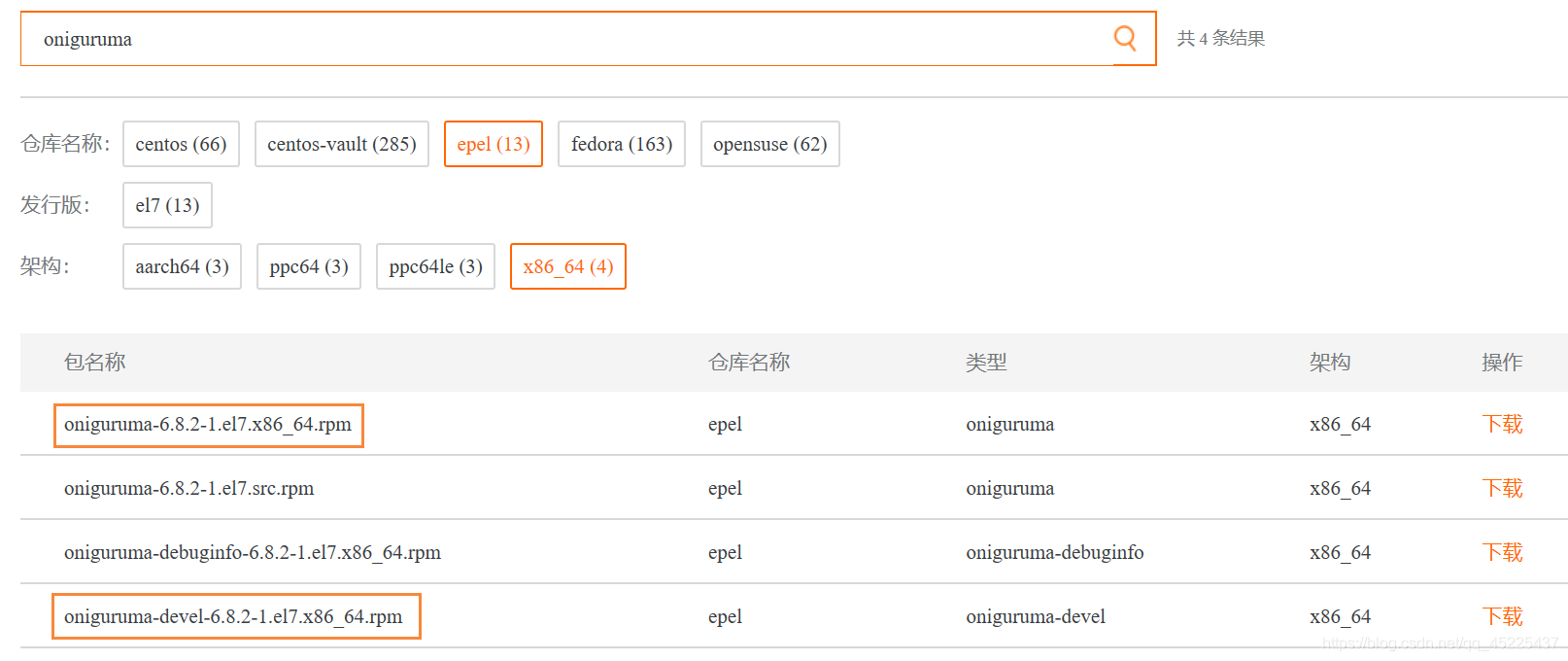Focus the oniguruma search input field

[x=566, y=39]
